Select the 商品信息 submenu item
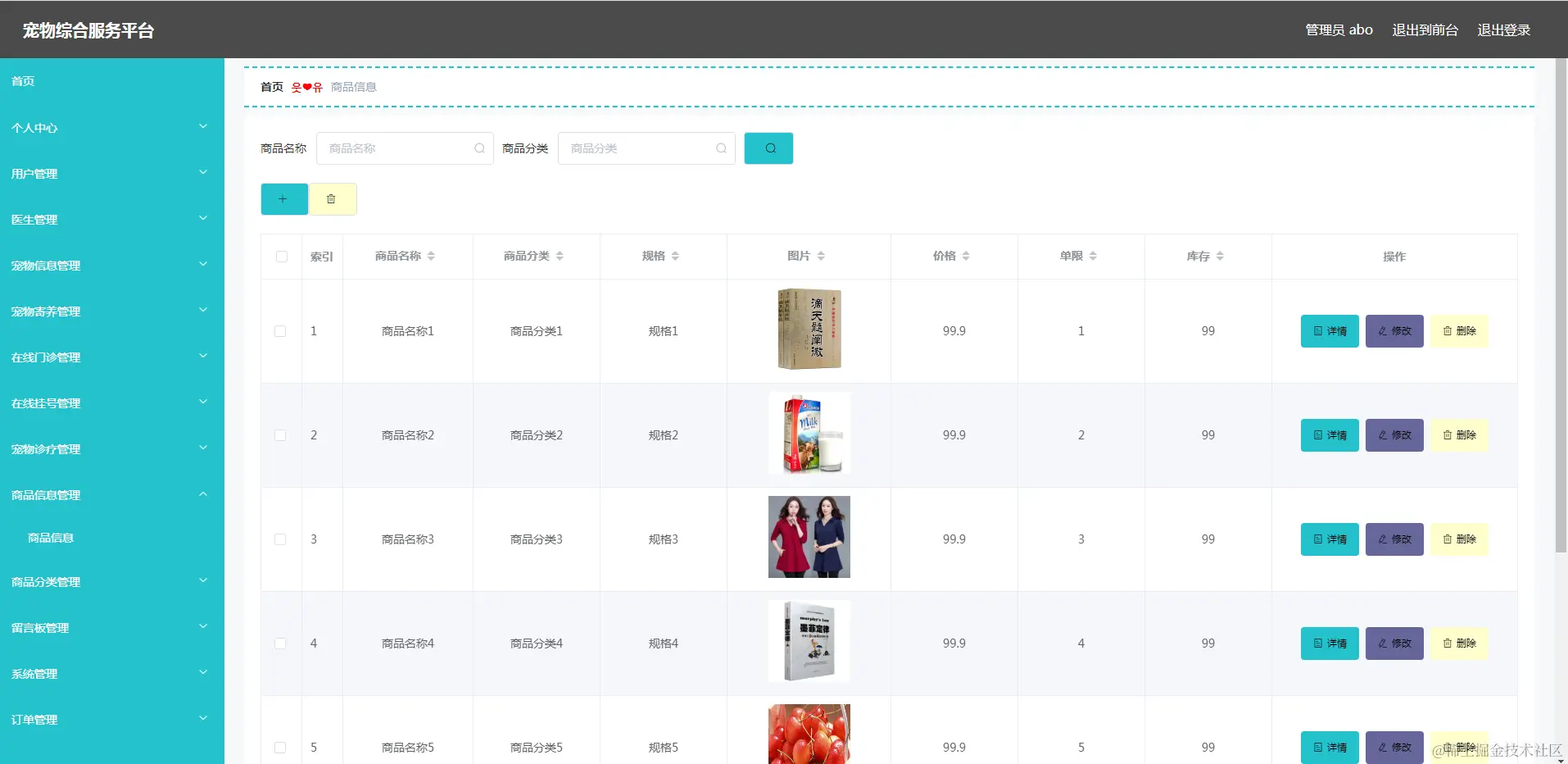This screenshot has width=1568, height=764. 112,538
